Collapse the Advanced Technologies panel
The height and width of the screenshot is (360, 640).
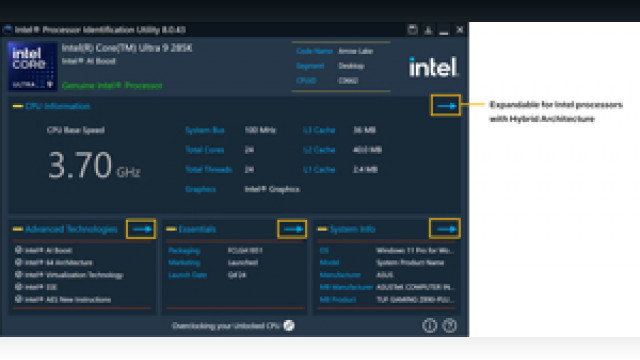(18, 229)
